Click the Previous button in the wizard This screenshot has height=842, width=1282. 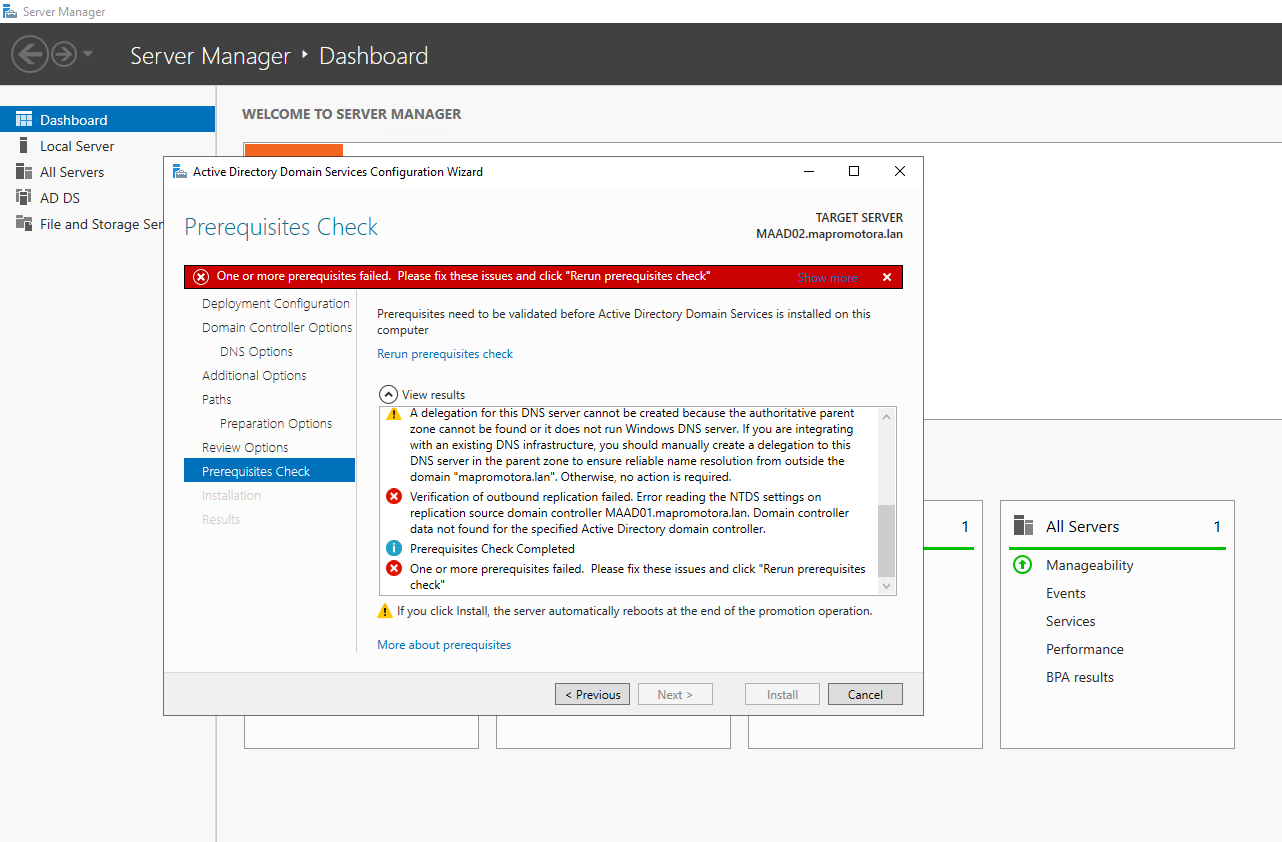coord(593,694)
